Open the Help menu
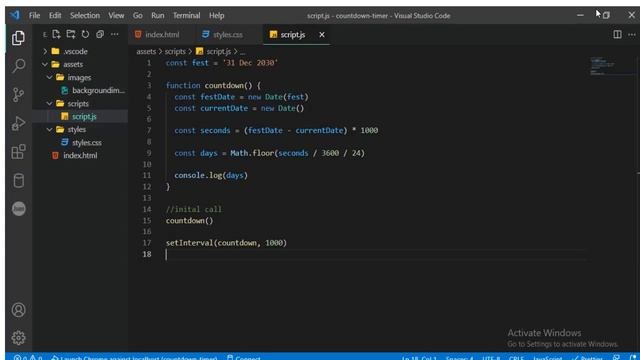640x360 pixels. [x=217, y=16]
